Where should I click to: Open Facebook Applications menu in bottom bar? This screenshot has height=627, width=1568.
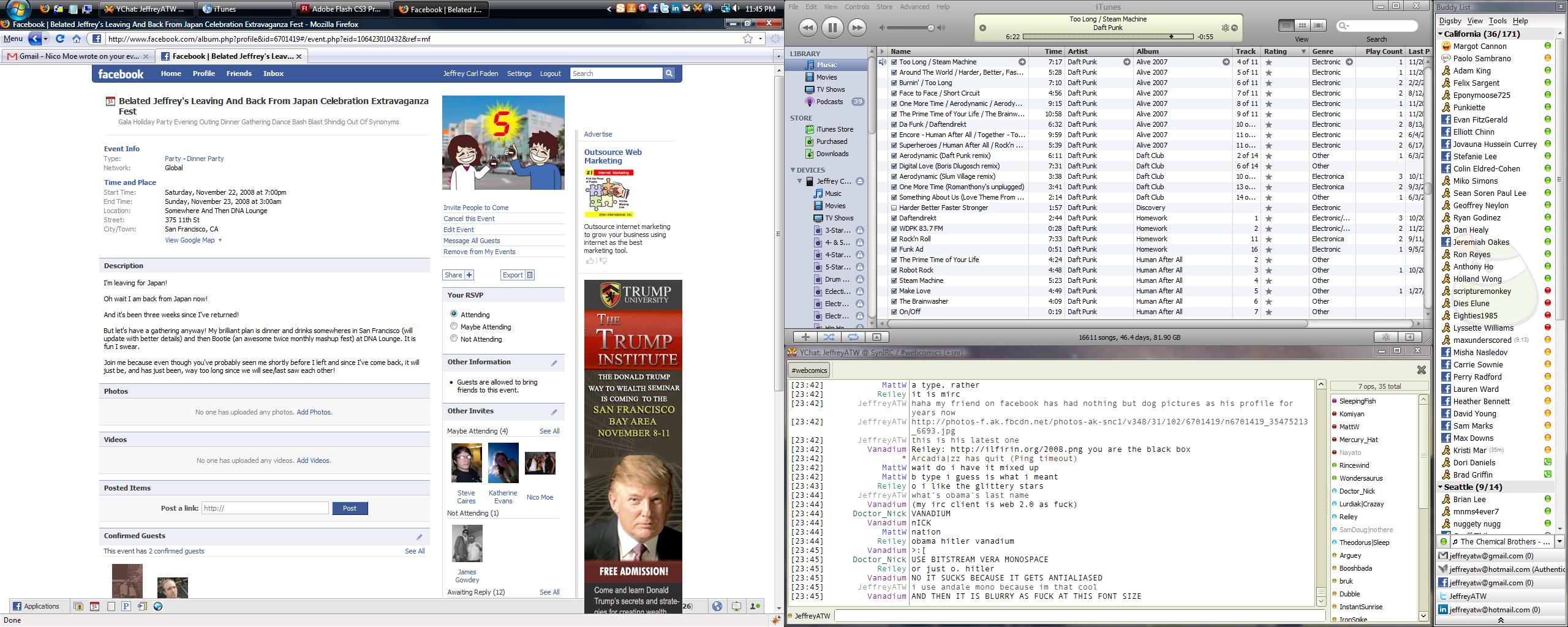[36, 606]
